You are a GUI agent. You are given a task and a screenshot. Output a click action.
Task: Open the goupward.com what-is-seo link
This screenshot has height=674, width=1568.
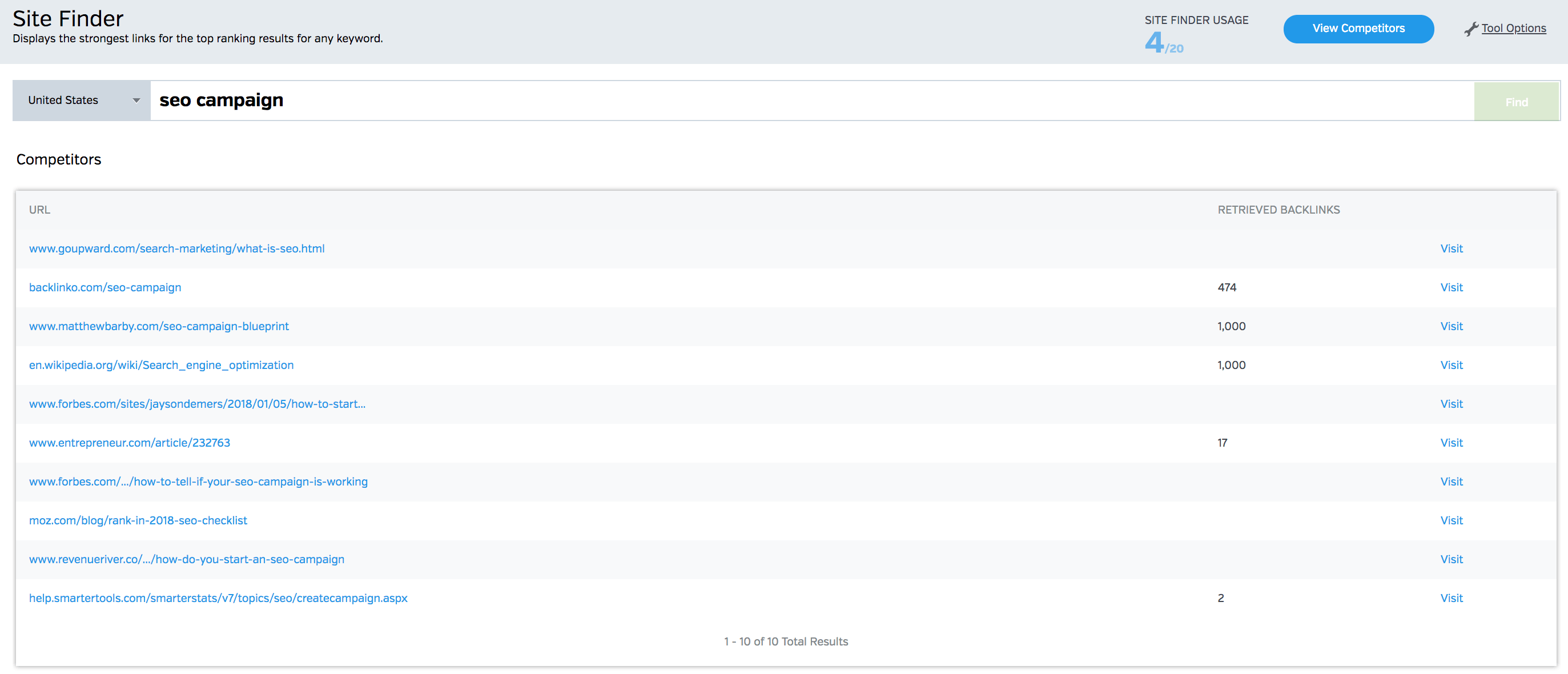pos(176,248)
